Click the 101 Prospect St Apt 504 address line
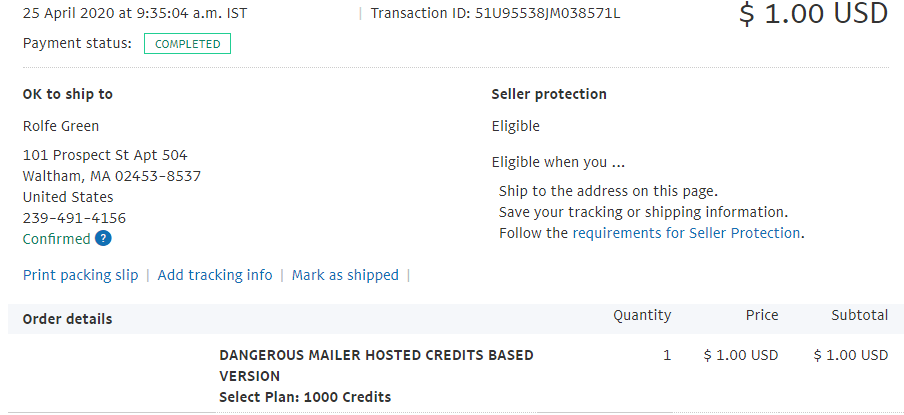The width and height of the screenshot is (904, 415). [105, 155]
